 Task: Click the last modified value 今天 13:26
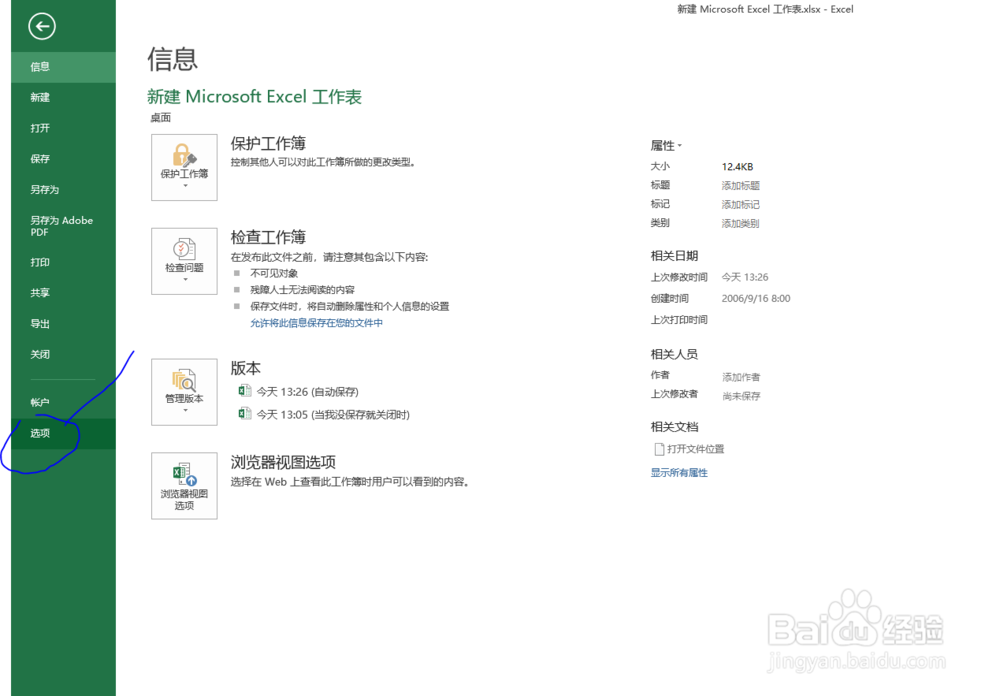click(745, 277)
